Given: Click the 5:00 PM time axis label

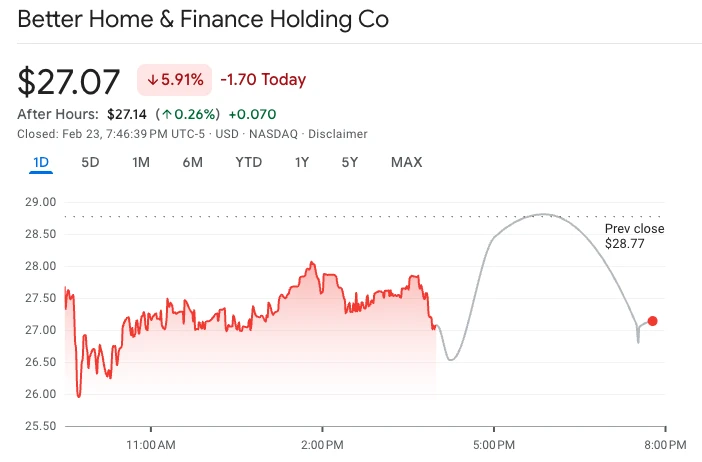Looking at the screenshot, I should 494,443.
